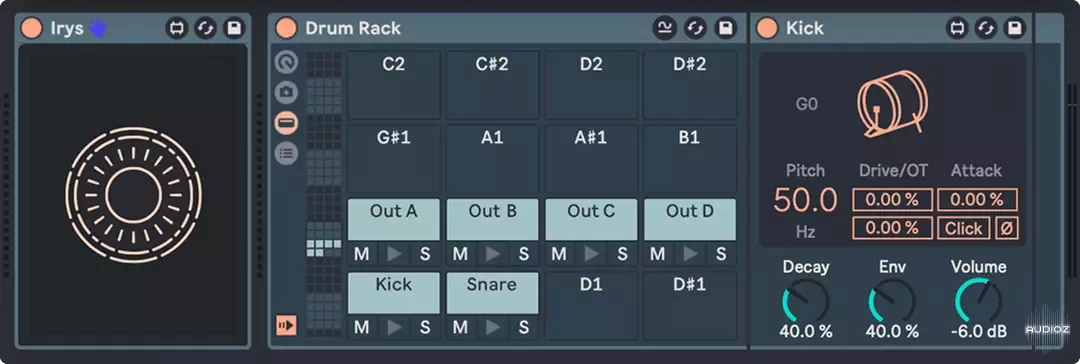
Task: Show the Drum Rack chain list
Action: (x=286, y=153)
